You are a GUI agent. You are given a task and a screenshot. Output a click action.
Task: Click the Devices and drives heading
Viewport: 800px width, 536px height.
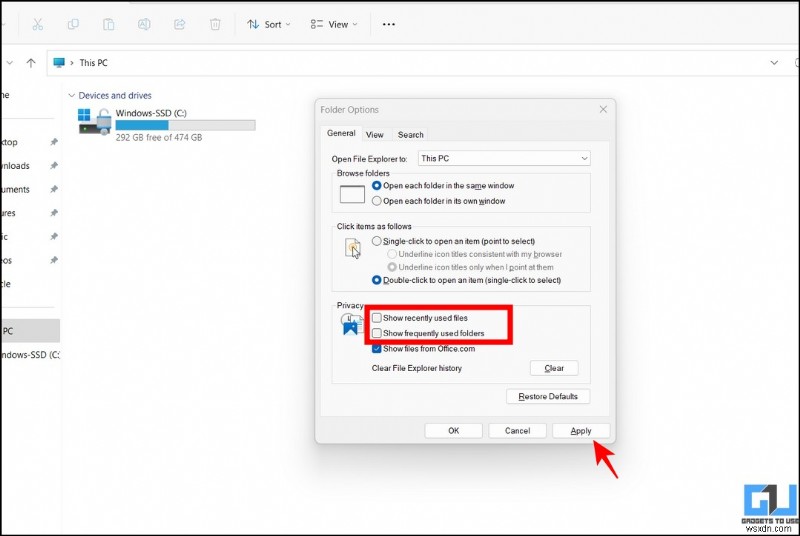click(x=115, y=95)
